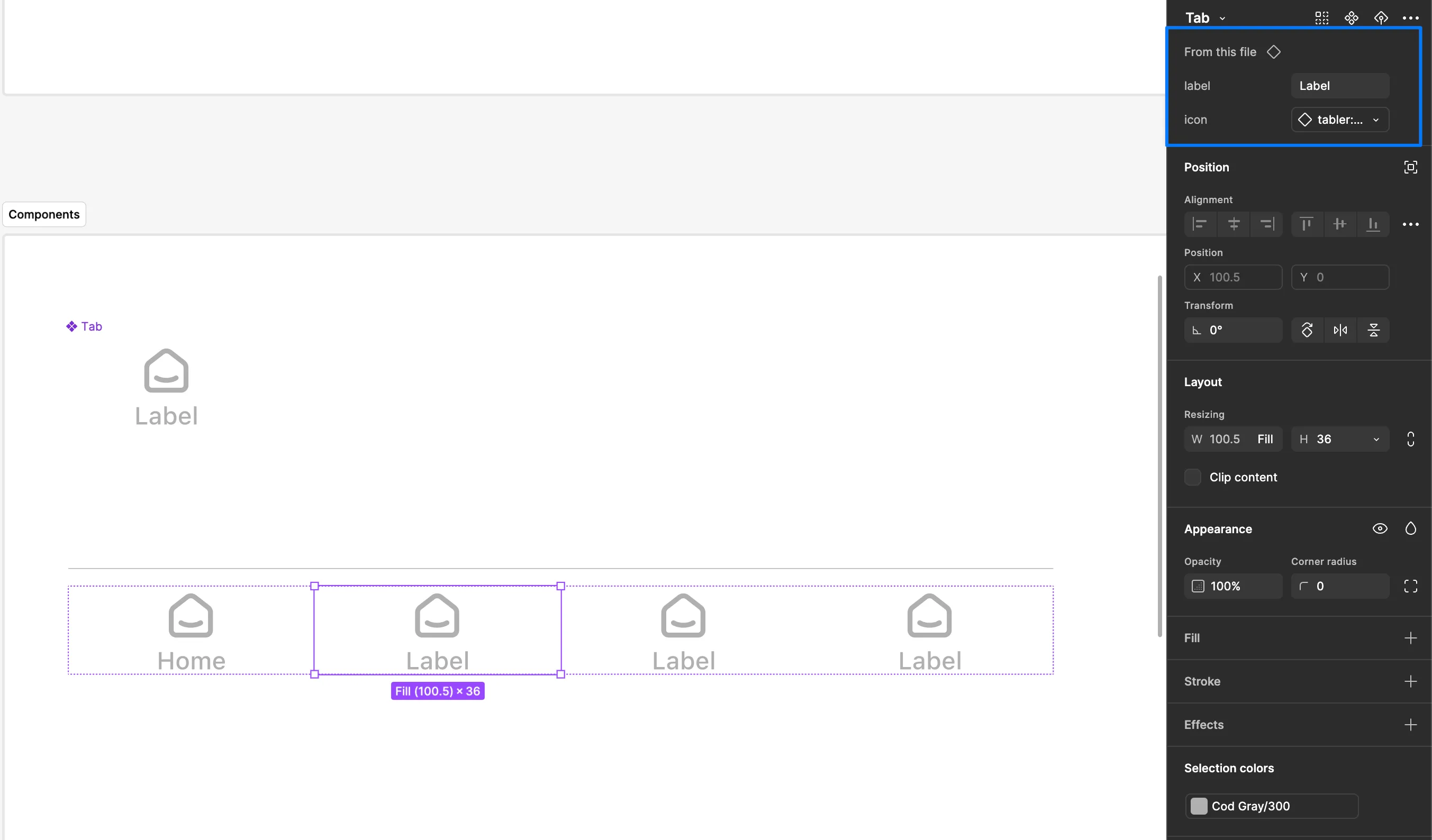Open the more options menu in header
This screenshot has height=840, width=1432.
pyautogui.click(x=1410, y=17)
